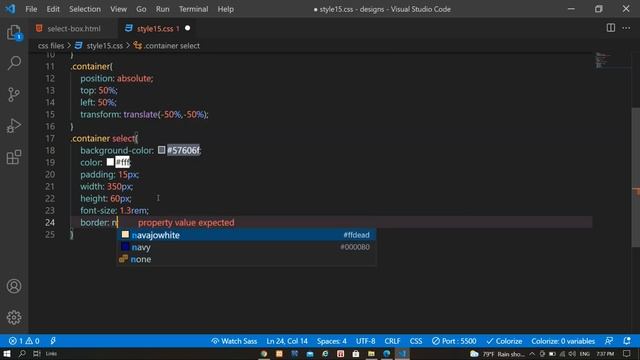
Task: Click the unsaved dot on style15.css tab
Action: (187, 28)
